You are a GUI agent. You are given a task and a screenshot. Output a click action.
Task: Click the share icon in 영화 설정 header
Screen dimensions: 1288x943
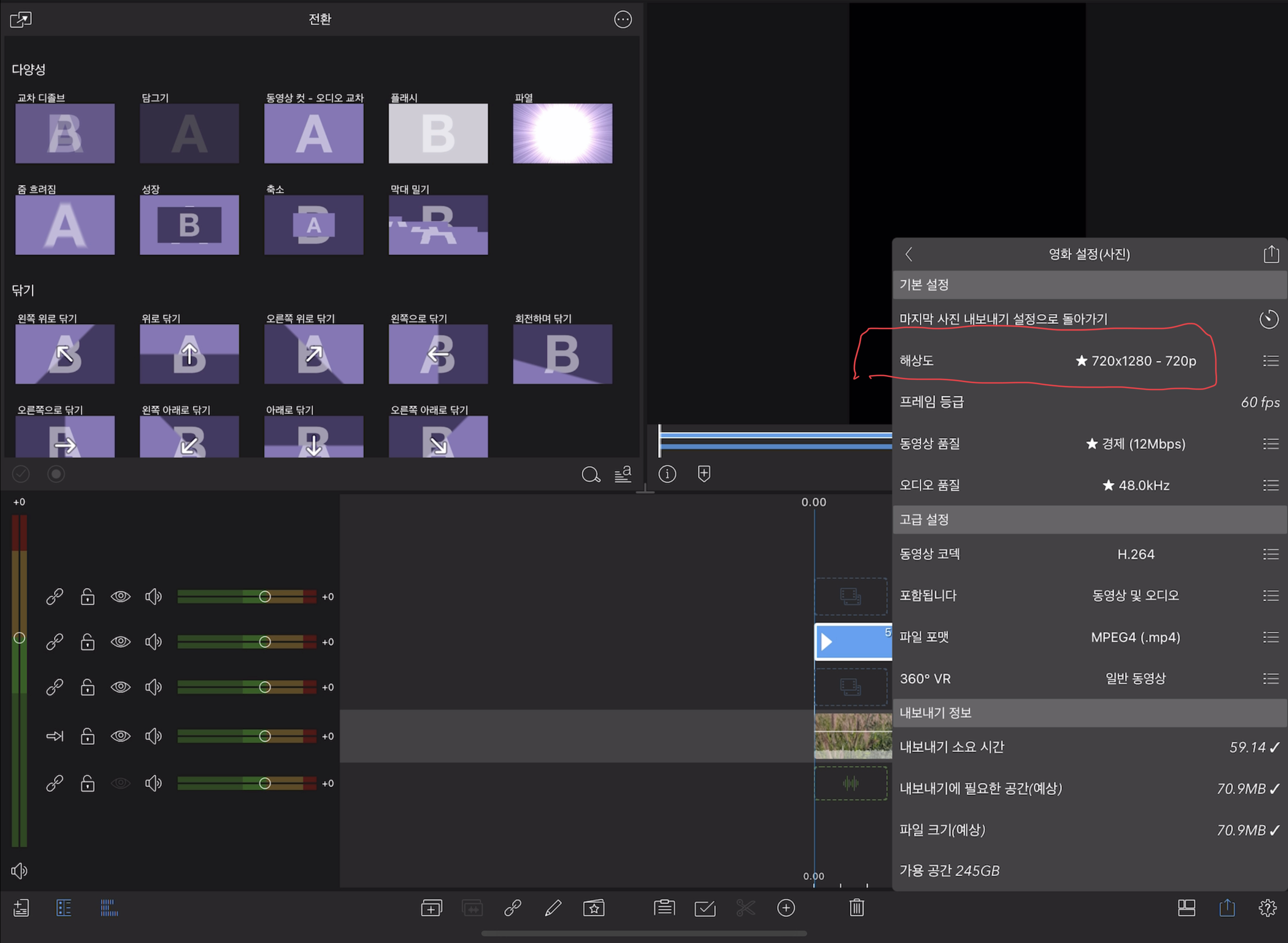click(x=1271, y=254)
